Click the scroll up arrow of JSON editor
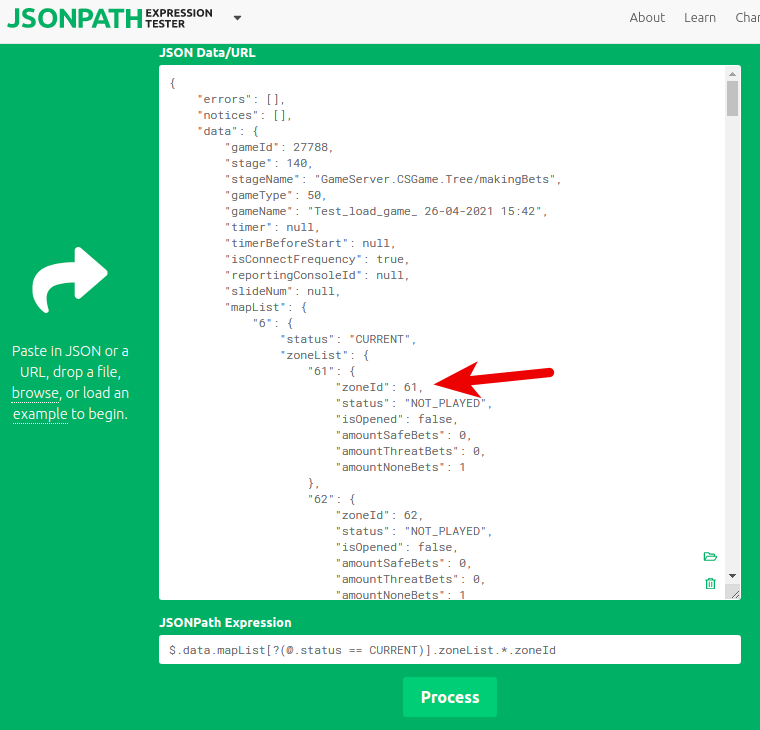The height and width of the screenshot is (730, 760). coord(732,74)
